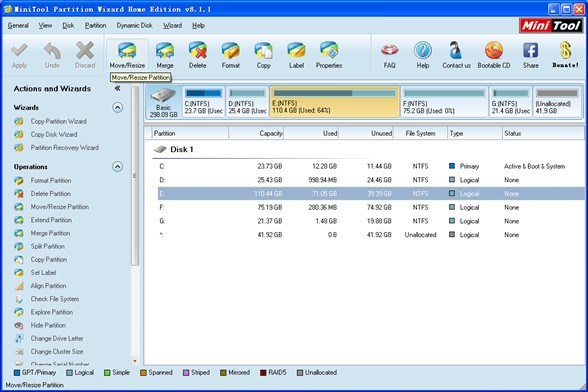Select the C:(NTFS) partition block in disk map
This screenshot has height=392, width=588.
coord(204,102)
